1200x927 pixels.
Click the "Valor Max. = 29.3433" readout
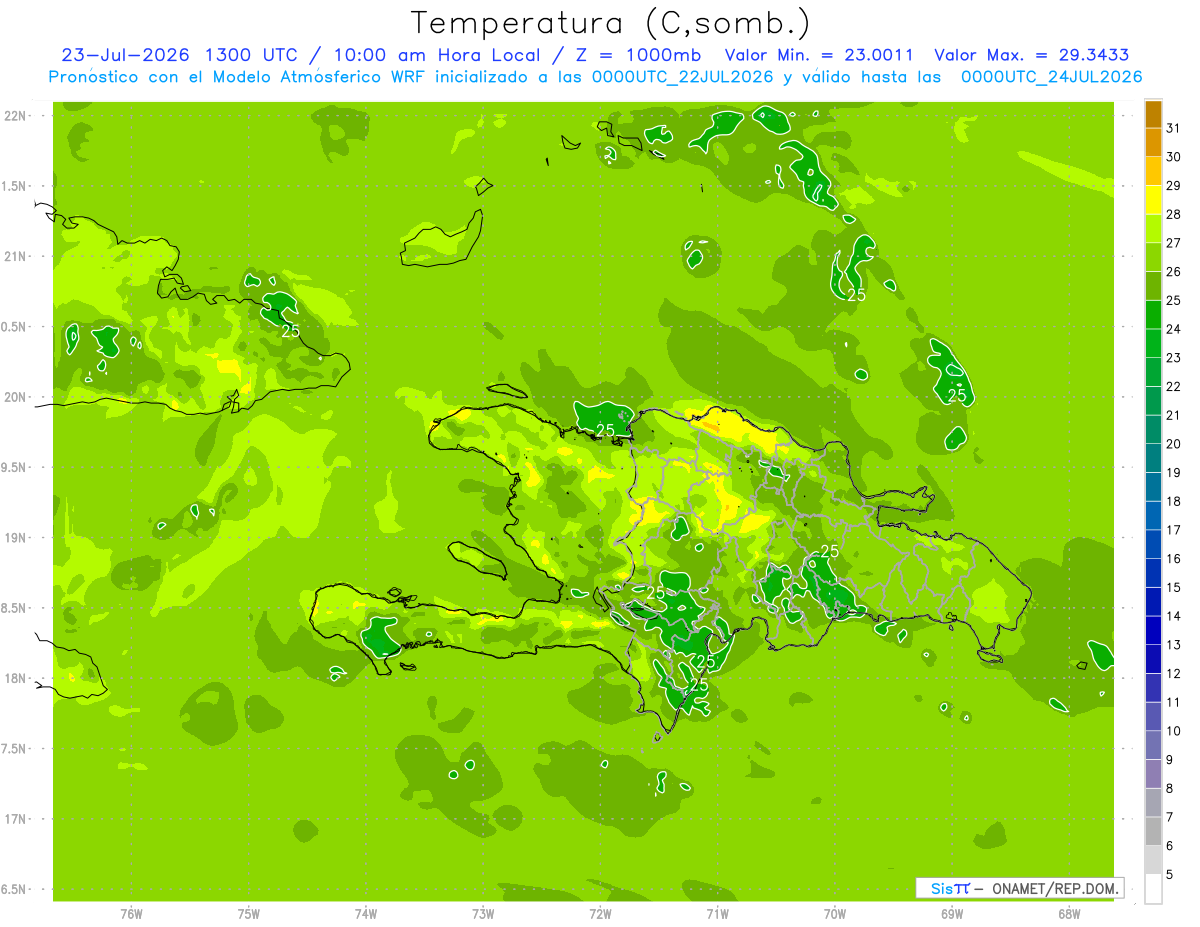point(1032,55)
